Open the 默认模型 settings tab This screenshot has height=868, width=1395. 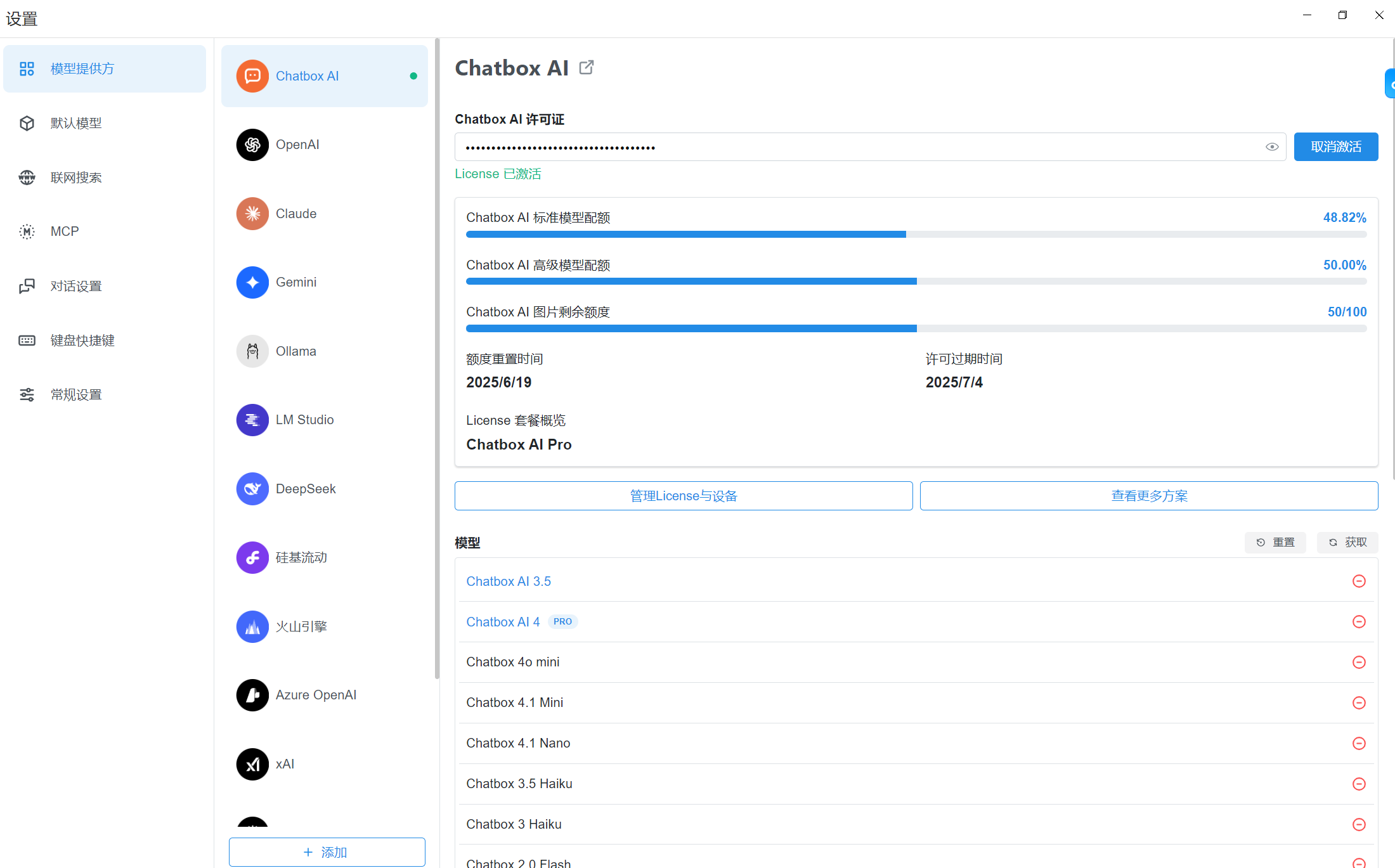[76, 123]
